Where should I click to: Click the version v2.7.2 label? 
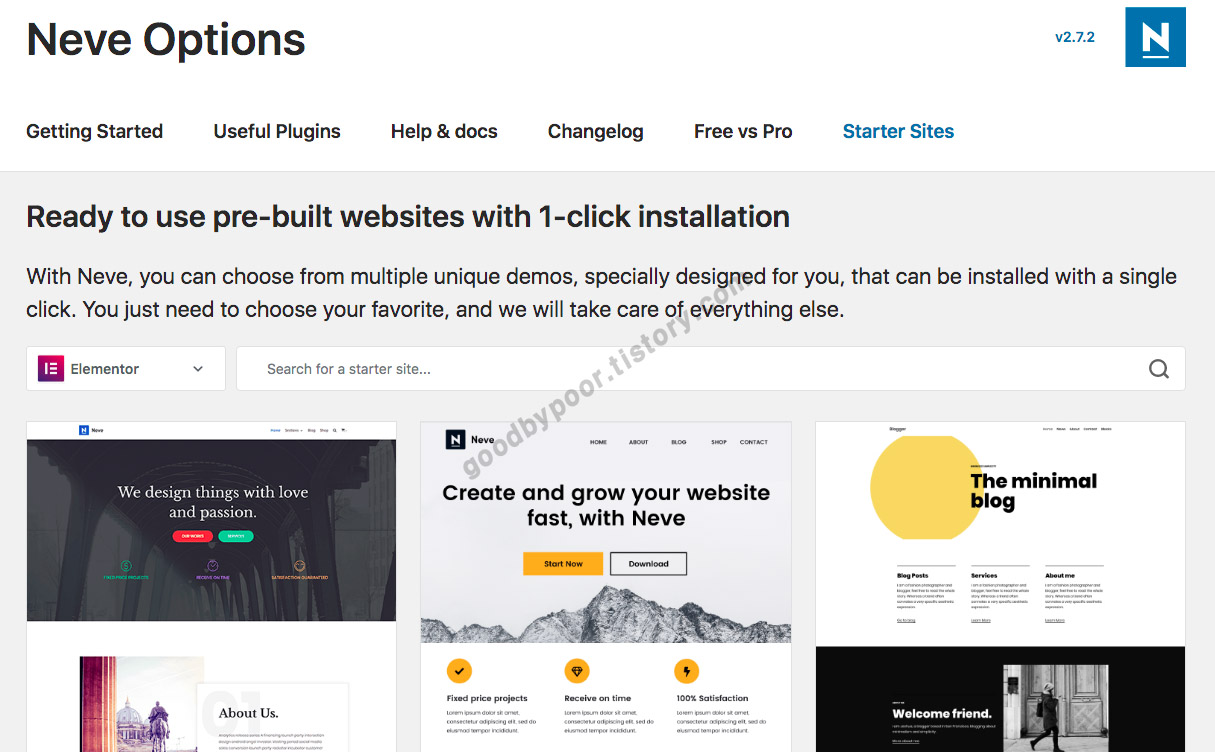pos(1075,37)
